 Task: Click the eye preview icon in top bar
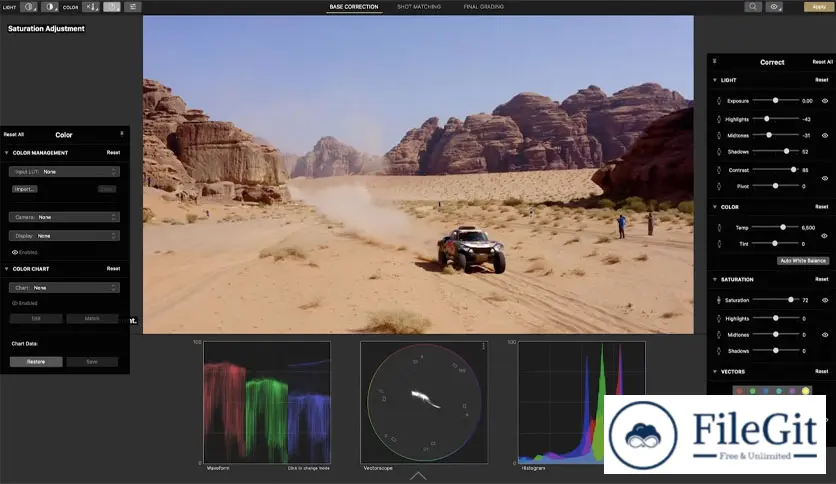tap(774, 7)
